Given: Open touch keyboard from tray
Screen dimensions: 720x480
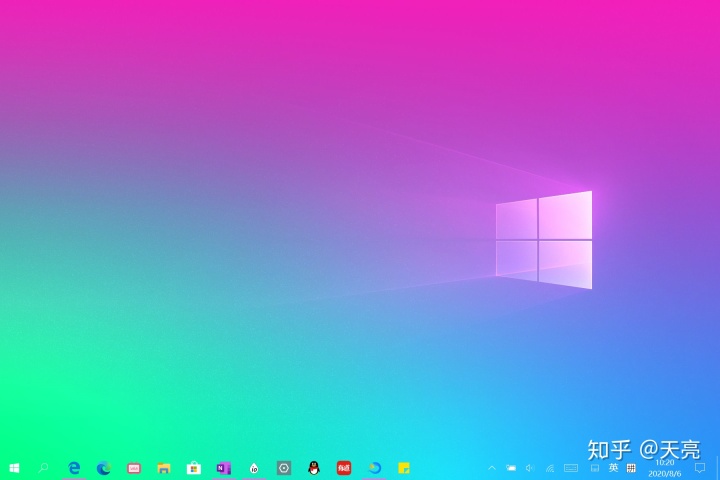Looking at the screenshot, I should click(571, 468).
